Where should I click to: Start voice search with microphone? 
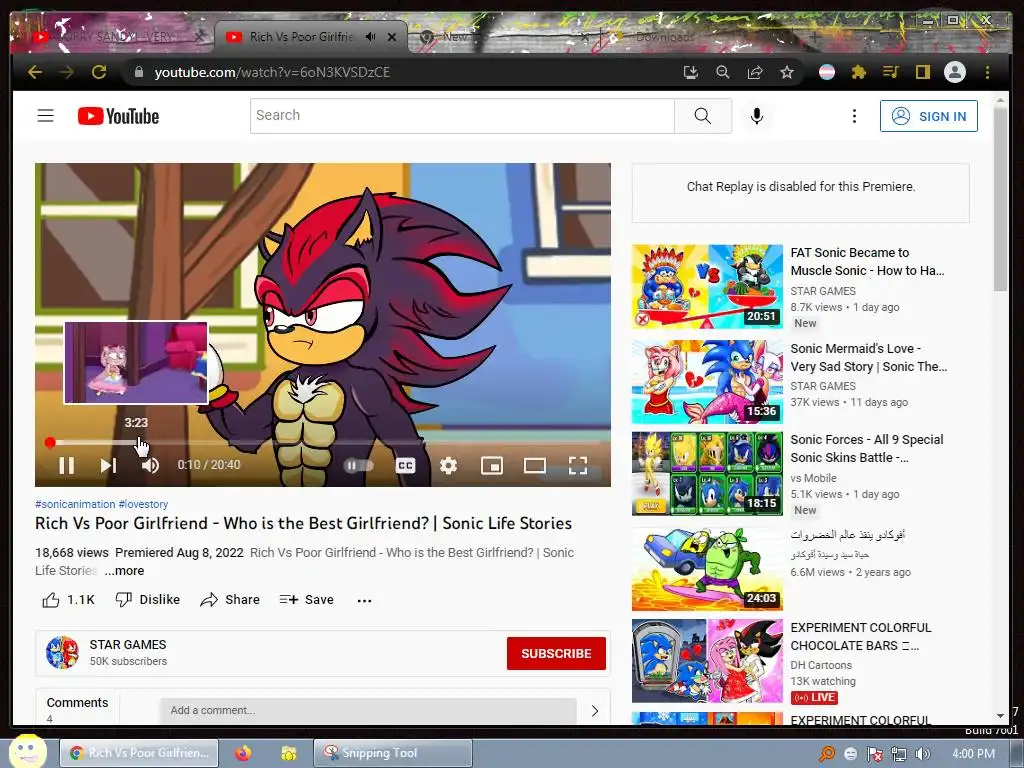point(756,116)
